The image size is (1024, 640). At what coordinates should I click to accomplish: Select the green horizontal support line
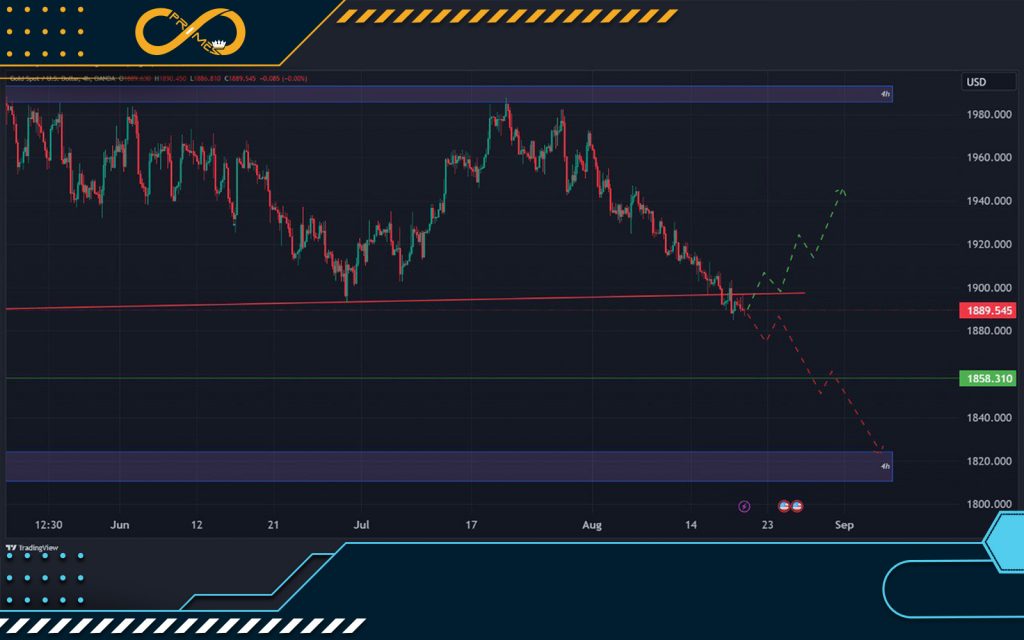pos(400,378)
